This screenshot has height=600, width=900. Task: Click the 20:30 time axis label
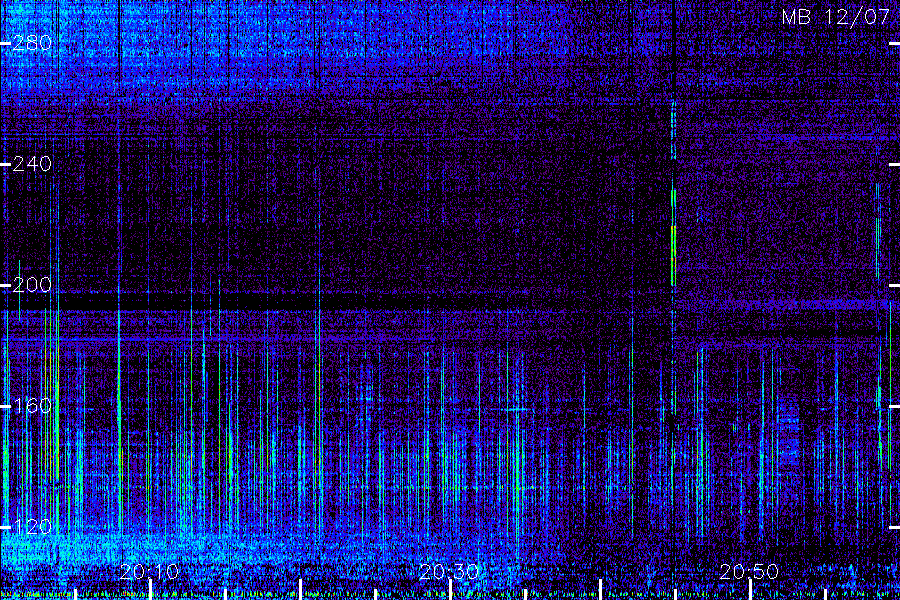click(x=449, y=572)
